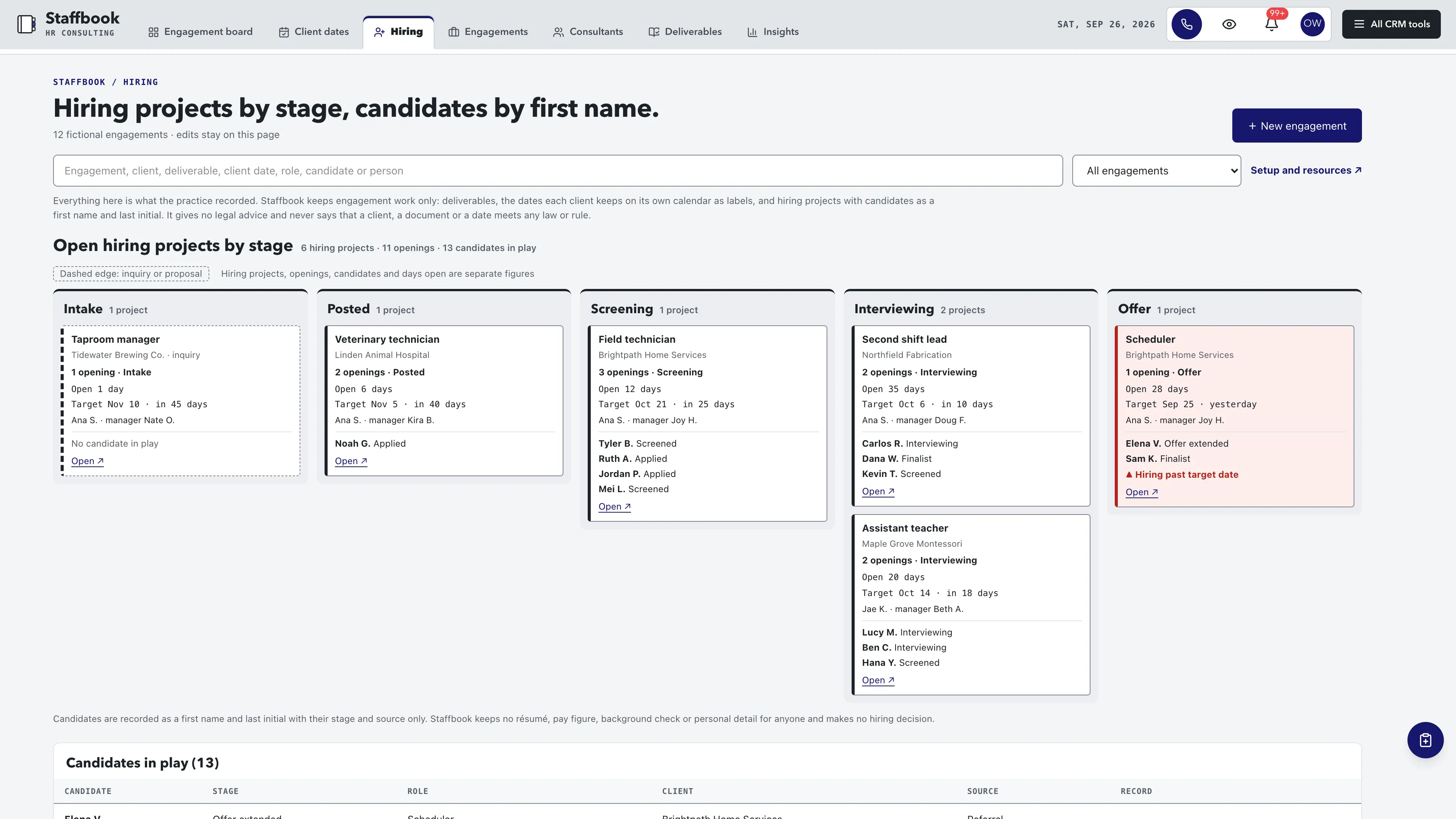Click the floating clipboard action button
Image resolution: width=1456 pixels, height=819 pixels.
(x=1425, y=740)
